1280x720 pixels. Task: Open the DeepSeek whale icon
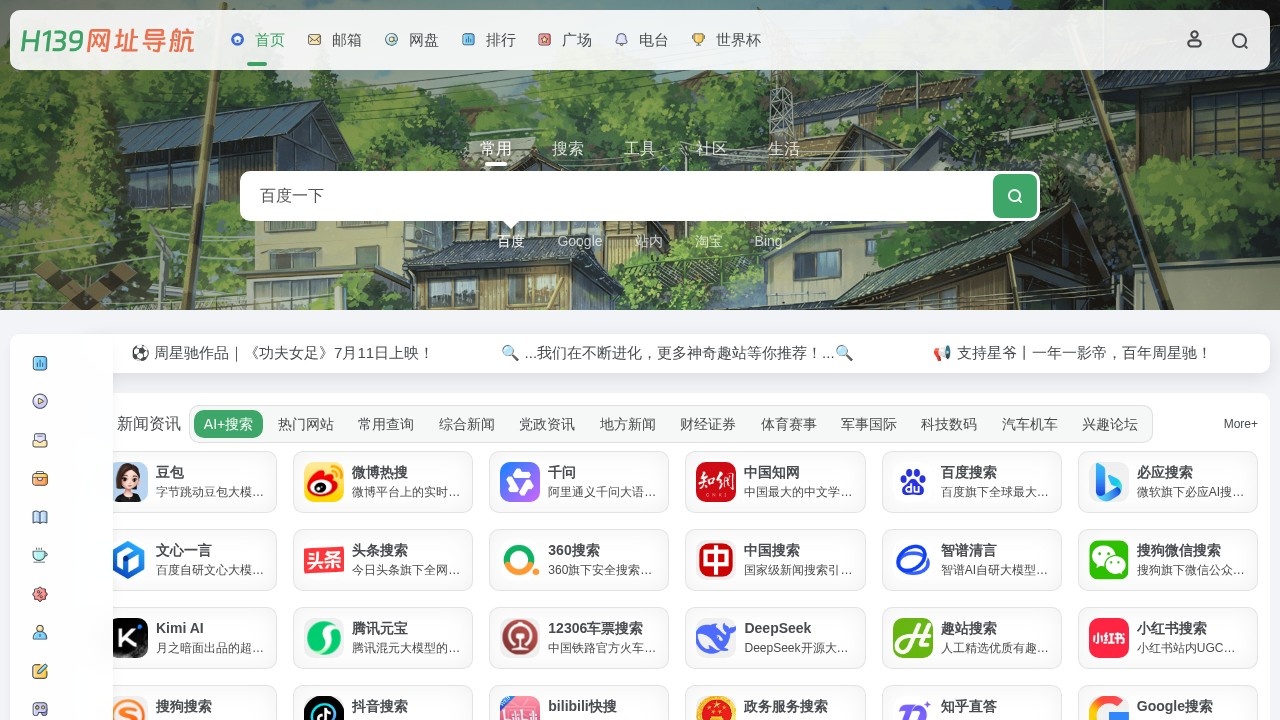pyautogui.click(x=716, y=638)
